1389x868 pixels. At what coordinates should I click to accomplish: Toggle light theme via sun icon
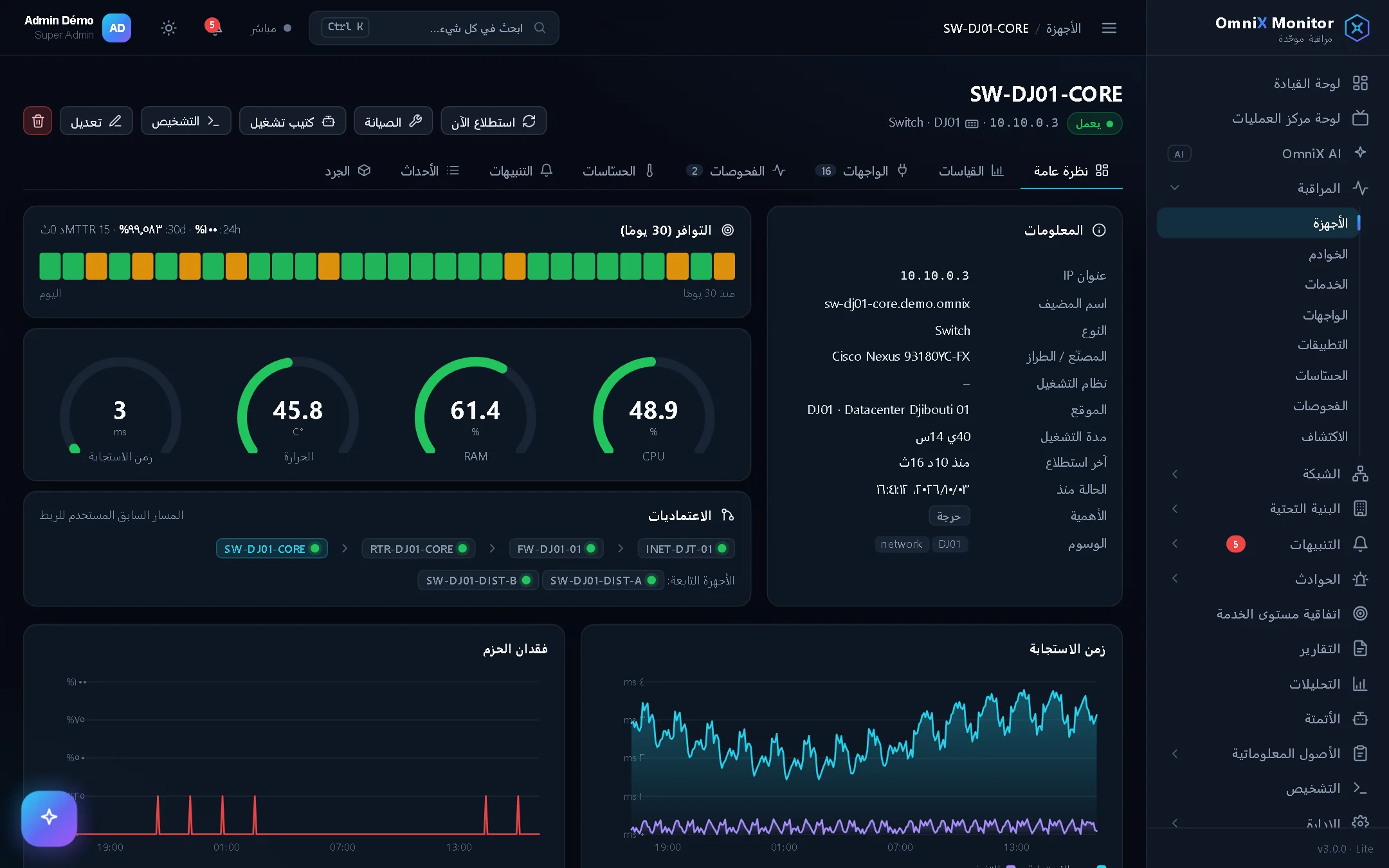(x=168, y=28)
